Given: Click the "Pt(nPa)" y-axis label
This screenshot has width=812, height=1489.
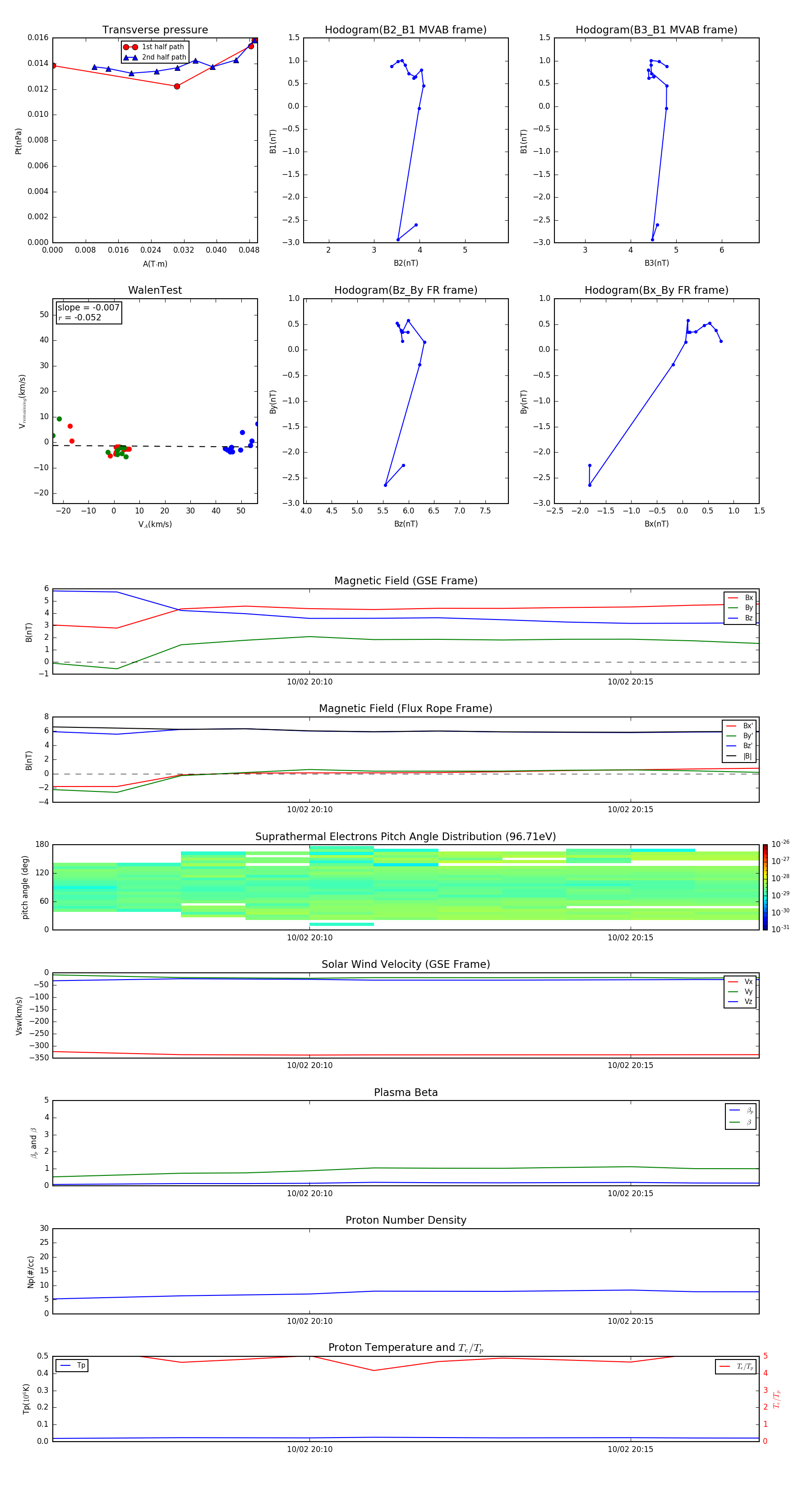Looking at the screenshot, I should (x=18, y=141).
